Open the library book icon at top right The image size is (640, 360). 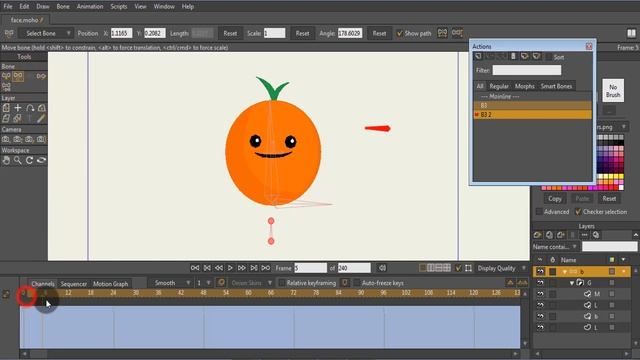coord(631,33)
